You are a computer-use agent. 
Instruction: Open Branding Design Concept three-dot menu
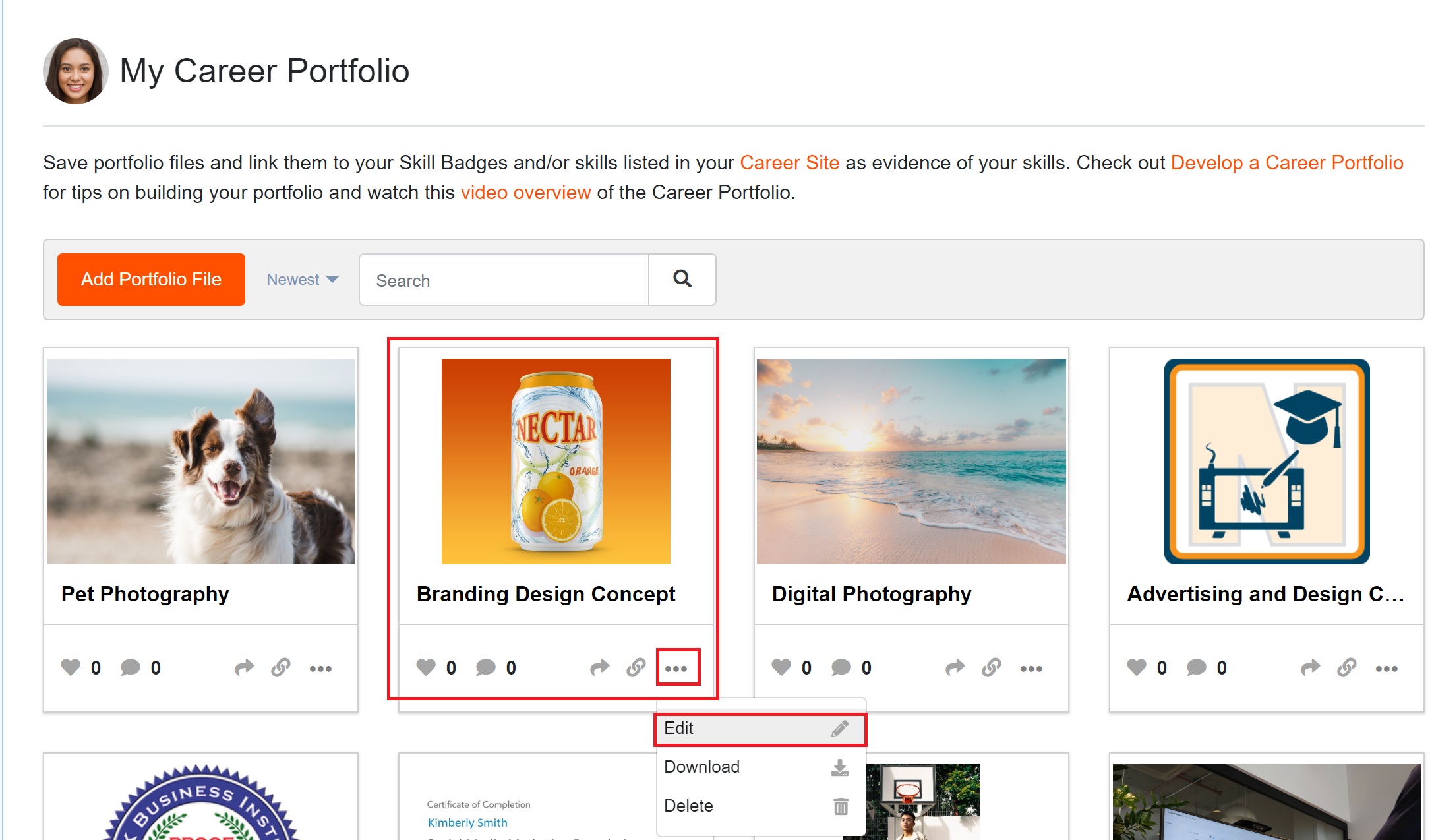(x=676, y=668)
